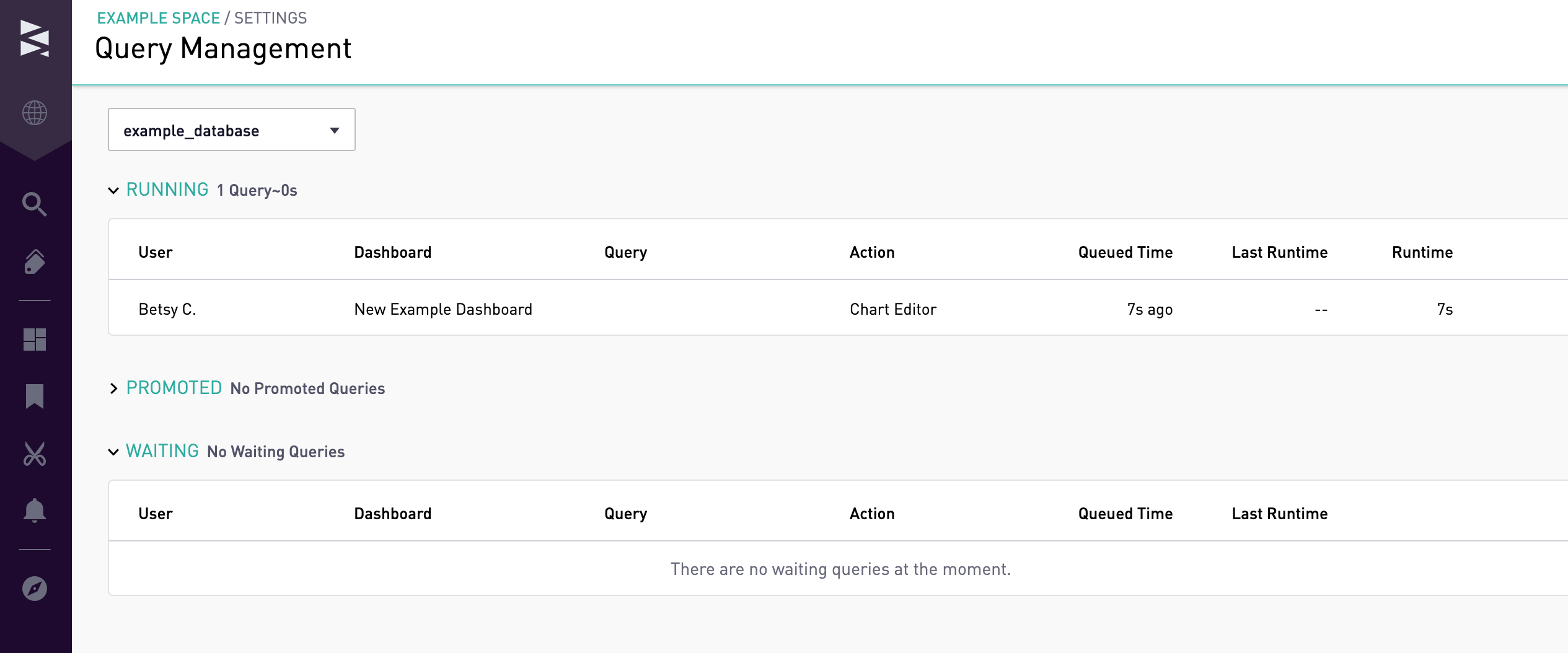
Task: Open the bookmark icon in sidebar
Action: [x=35, y=397]
